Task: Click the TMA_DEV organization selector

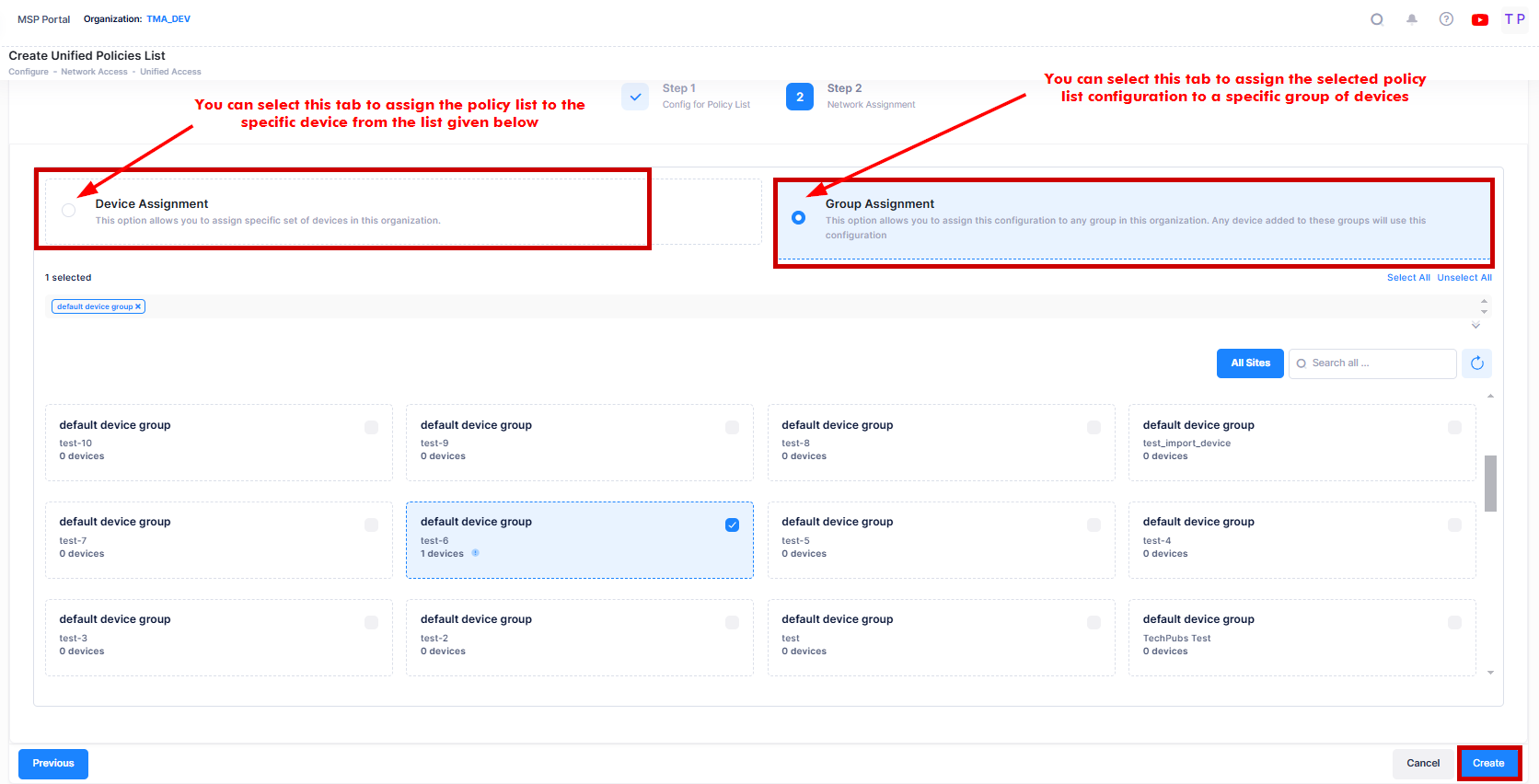Action: [x=168, y=19]
